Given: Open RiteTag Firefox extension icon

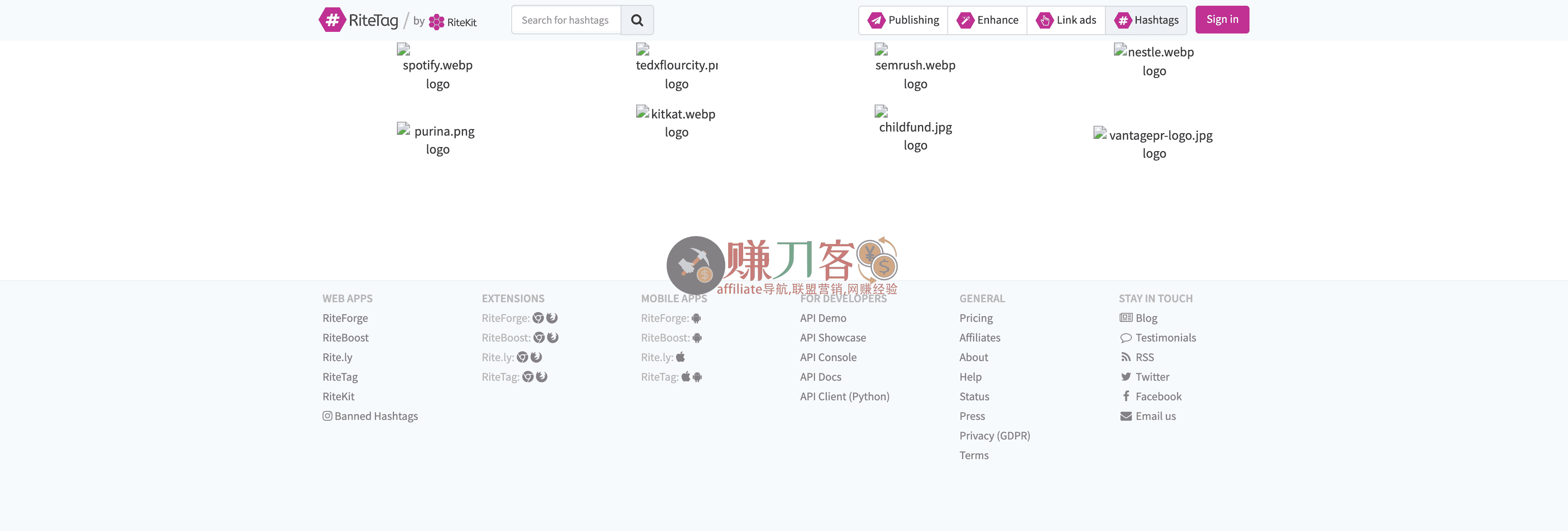Looking at the screenshot, I should click(x=542, y=377).
